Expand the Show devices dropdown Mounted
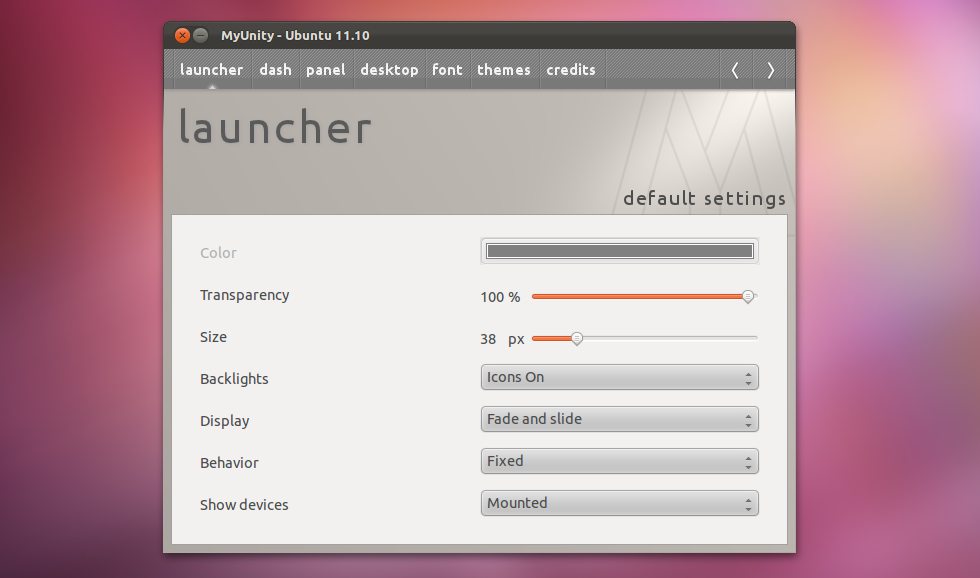Image resolution: width=980 pixels, height=578 pixels. pos(619,503)
